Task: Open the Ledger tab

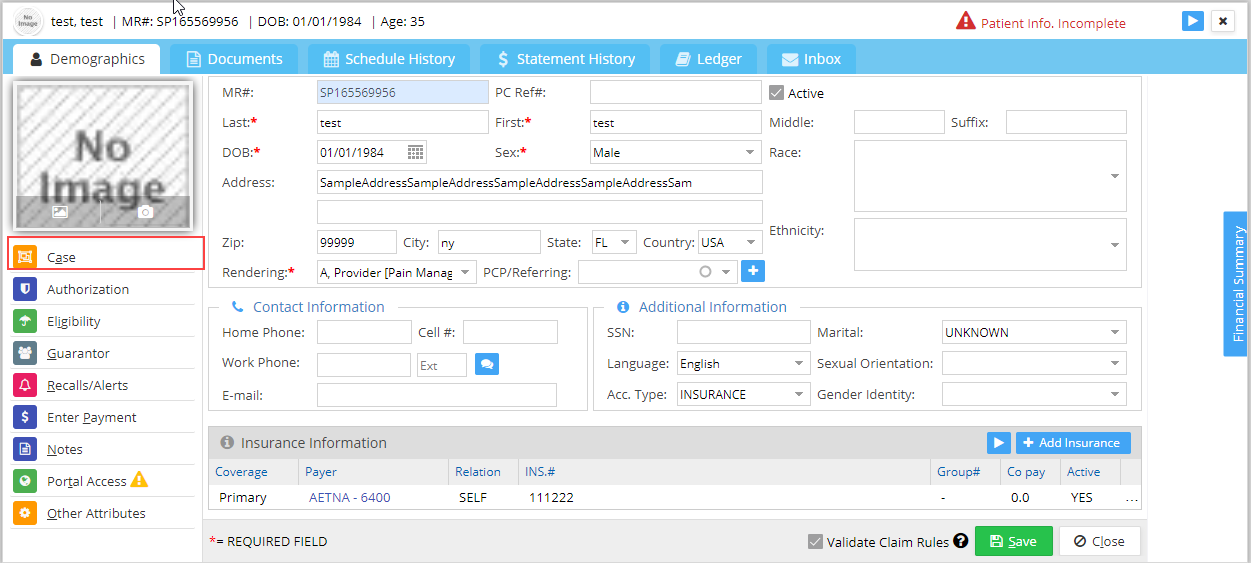Action: coord(708,59)
